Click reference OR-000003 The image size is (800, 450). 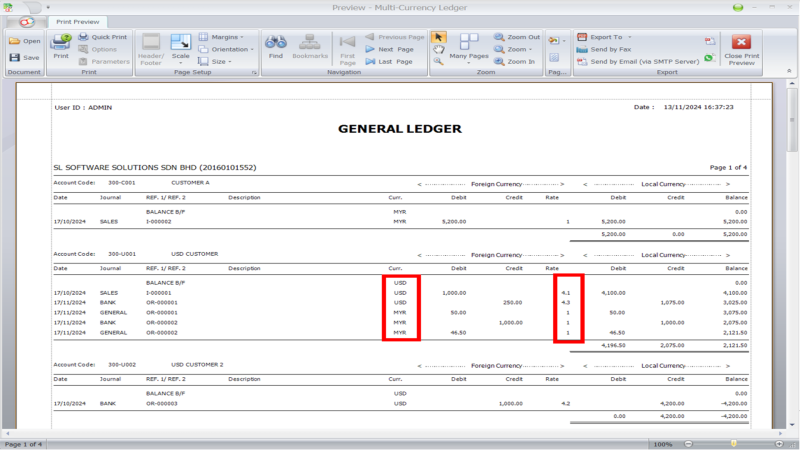tap(162, 404)
